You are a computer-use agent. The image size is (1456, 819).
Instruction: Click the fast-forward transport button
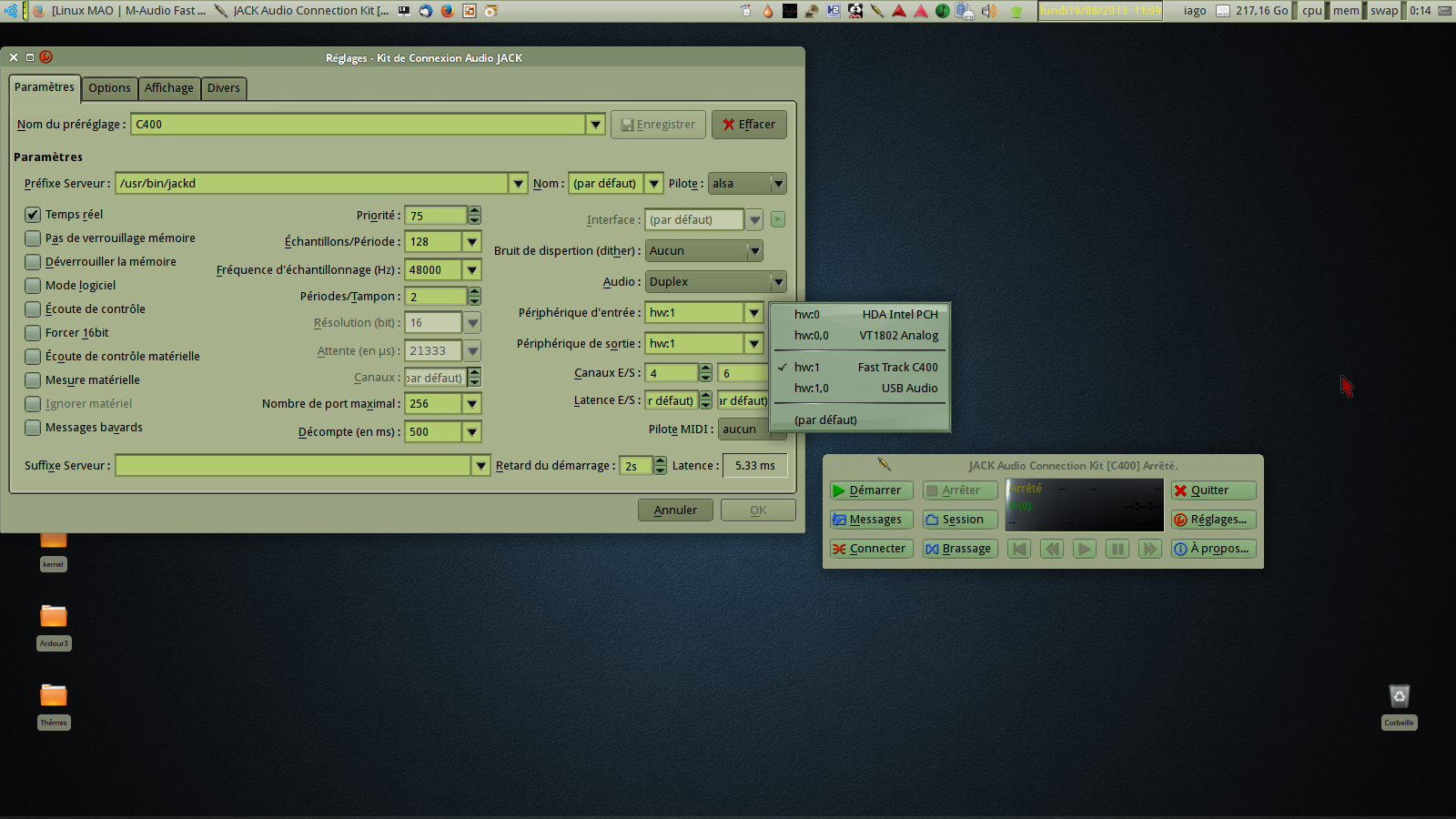click(x=1149, y=549)
